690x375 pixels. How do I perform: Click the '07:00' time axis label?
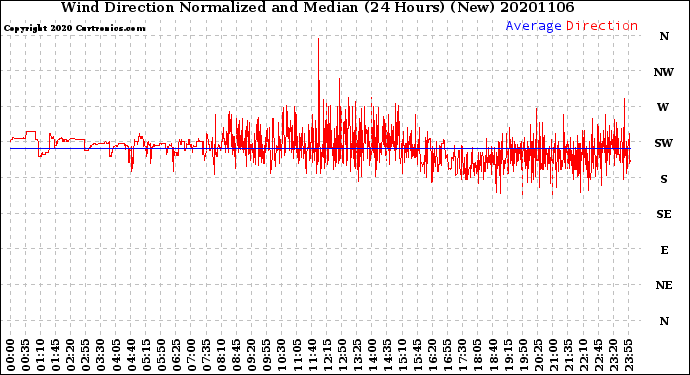pyautogui.click(x=191, y=355)
